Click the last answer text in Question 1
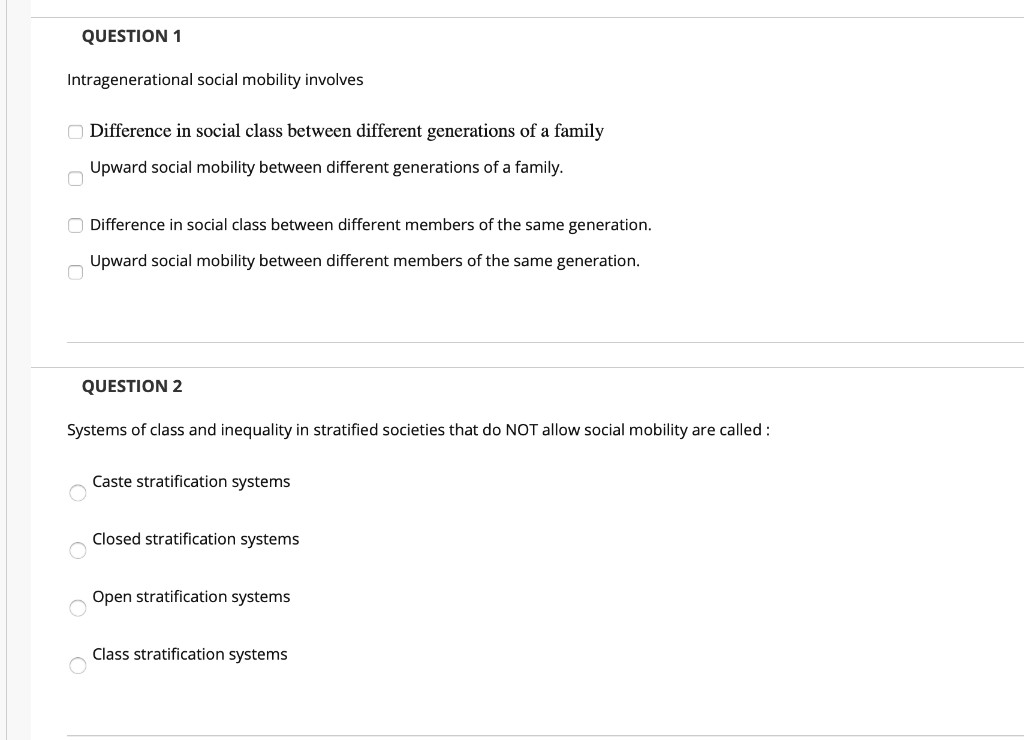The width and height of the screenshot is (1024, 740). pos(365,260)
